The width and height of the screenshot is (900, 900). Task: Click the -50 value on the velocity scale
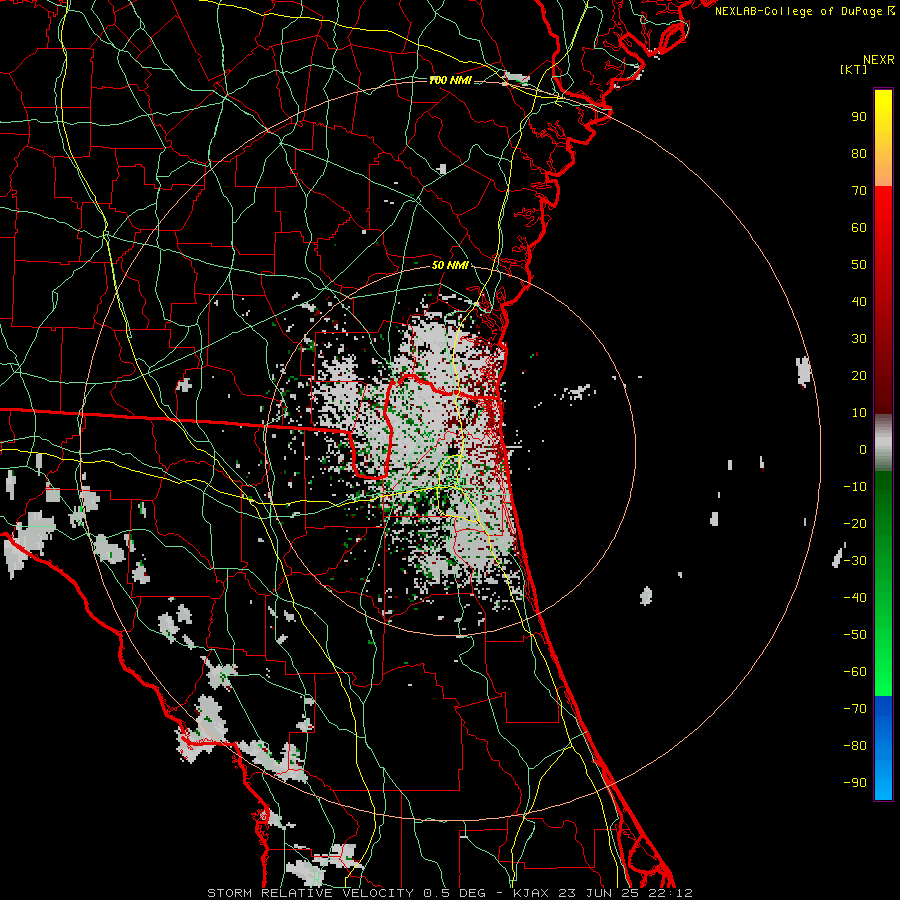(855, 635)
